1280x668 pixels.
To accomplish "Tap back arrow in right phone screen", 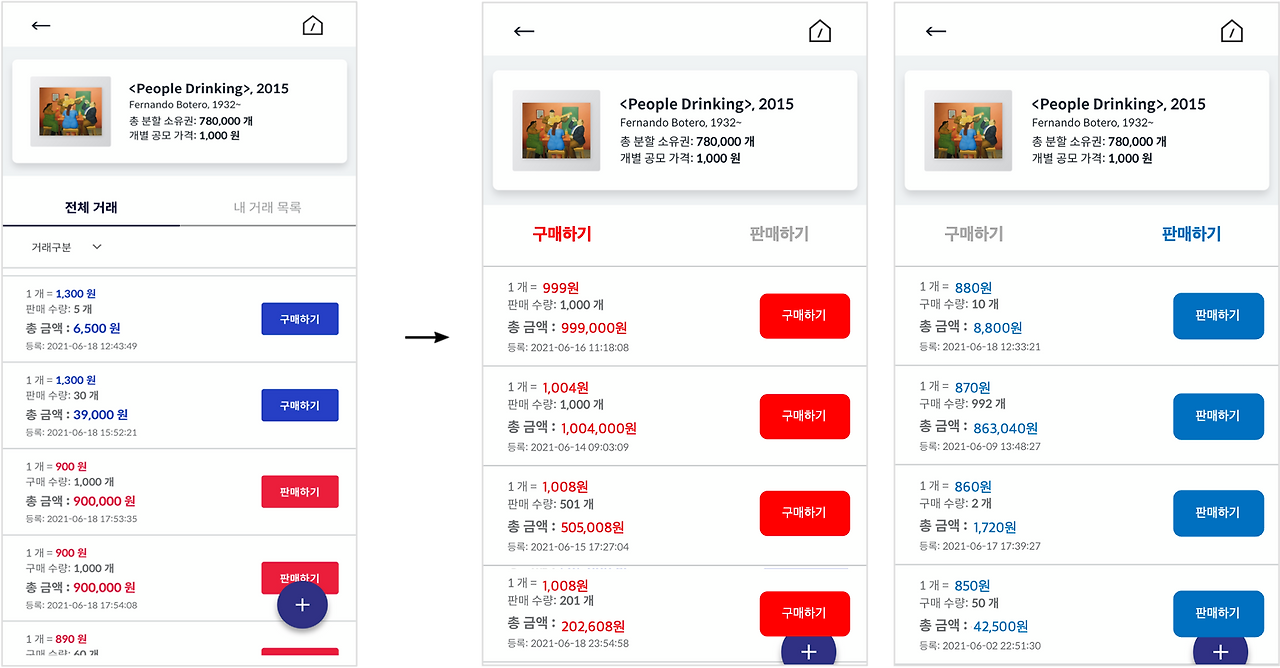I will (x=936, y=31).
